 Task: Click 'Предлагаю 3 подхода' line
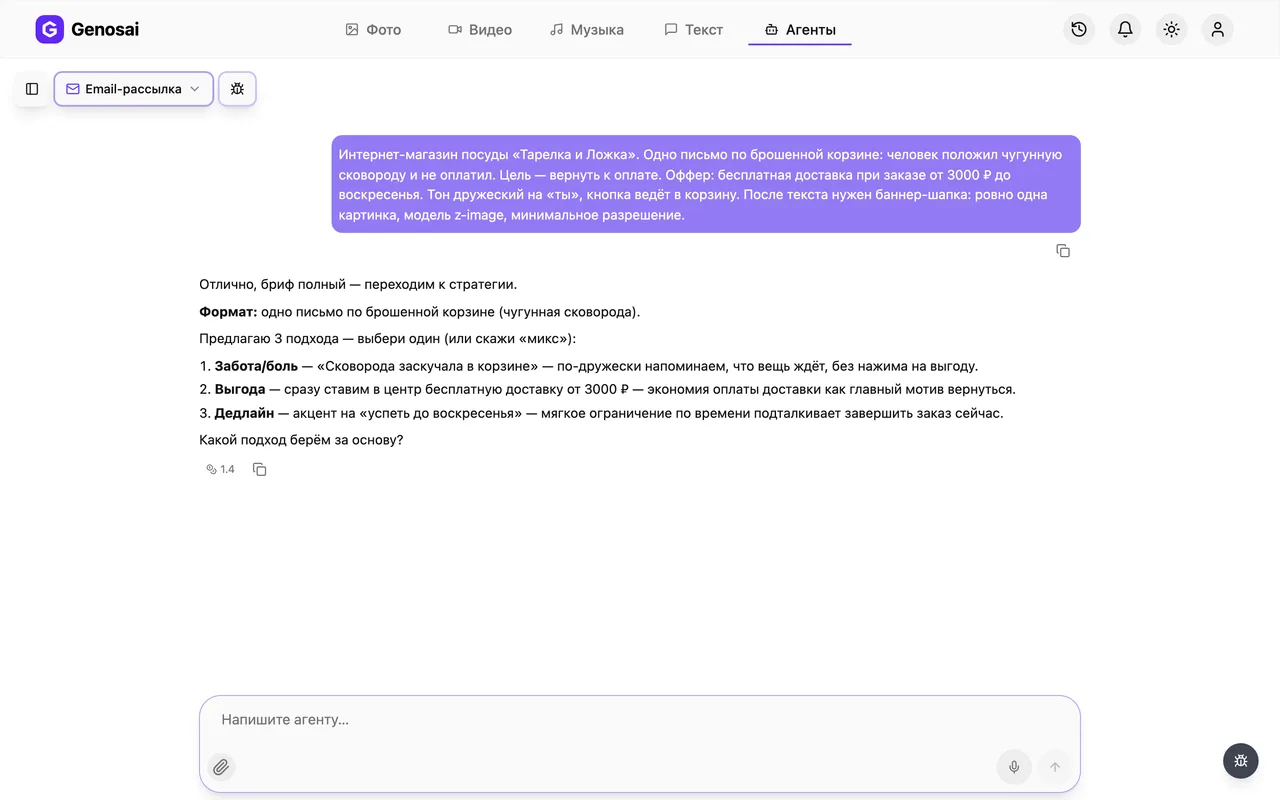point(388,339)
